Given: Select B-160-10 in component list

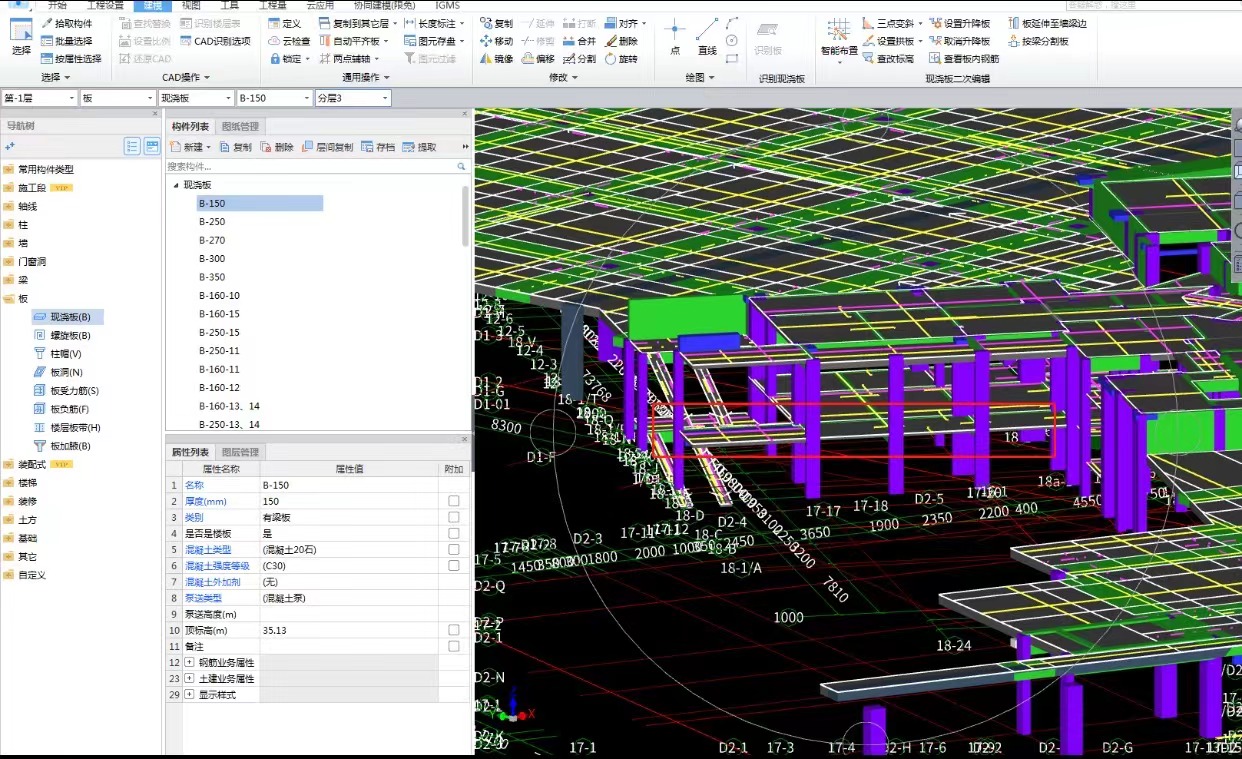Looking at the screenshot, I should 219,295.
